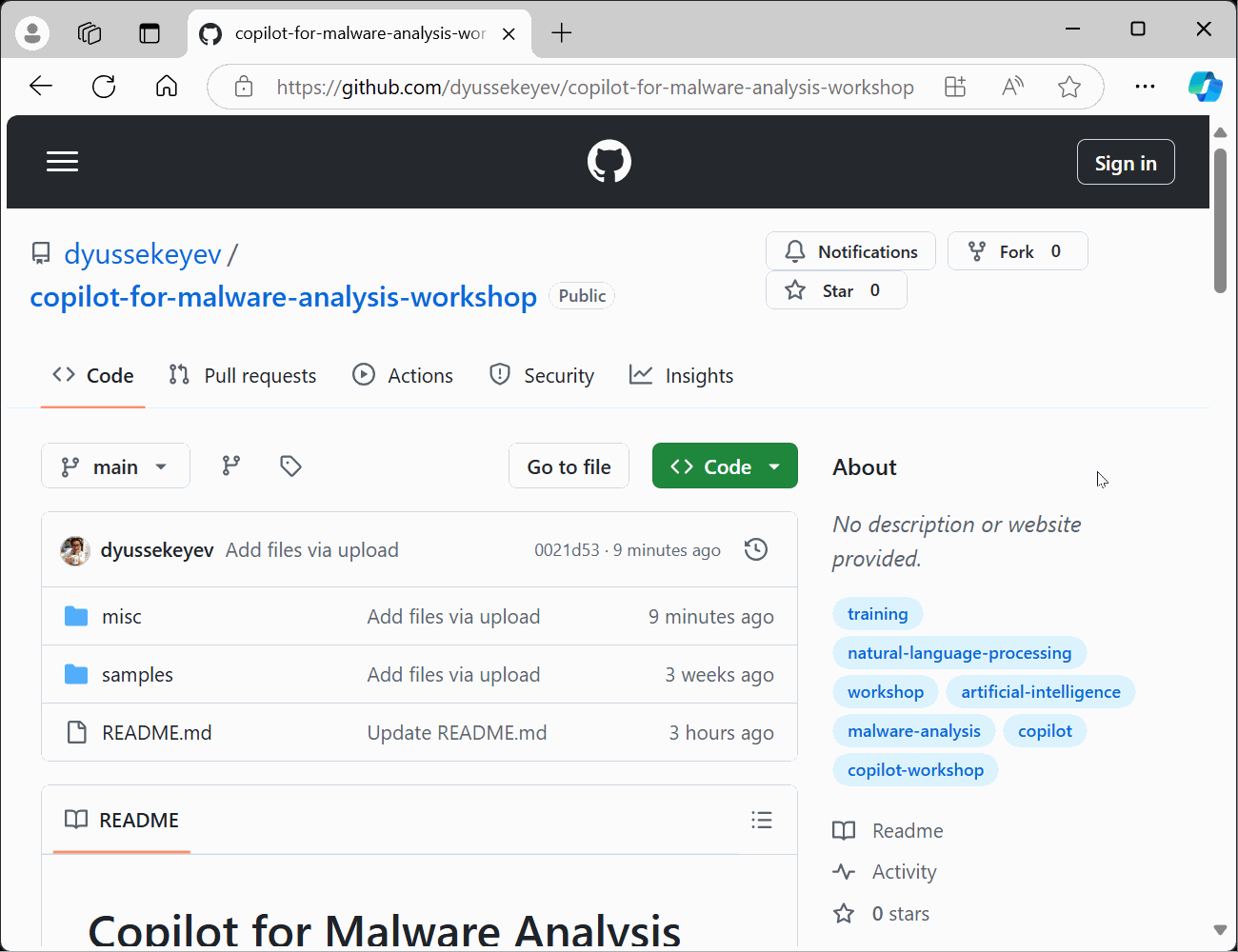Click the misc folder icon
The height and width of the screenshot is (952, 1238).
(x=76, y=616)
